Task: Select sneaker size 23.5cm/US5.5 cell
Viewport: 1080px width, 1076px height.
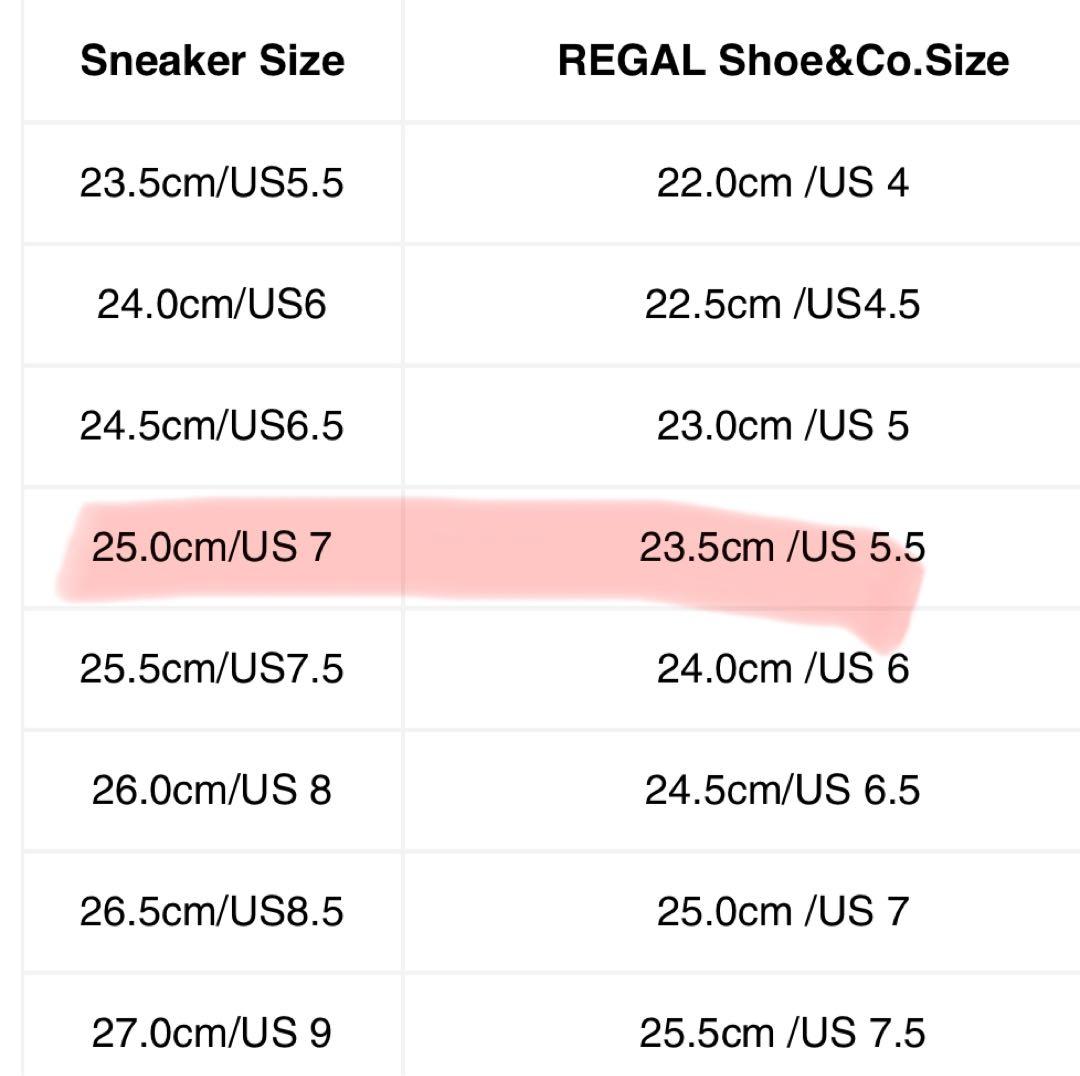Action: pos(212,183)
